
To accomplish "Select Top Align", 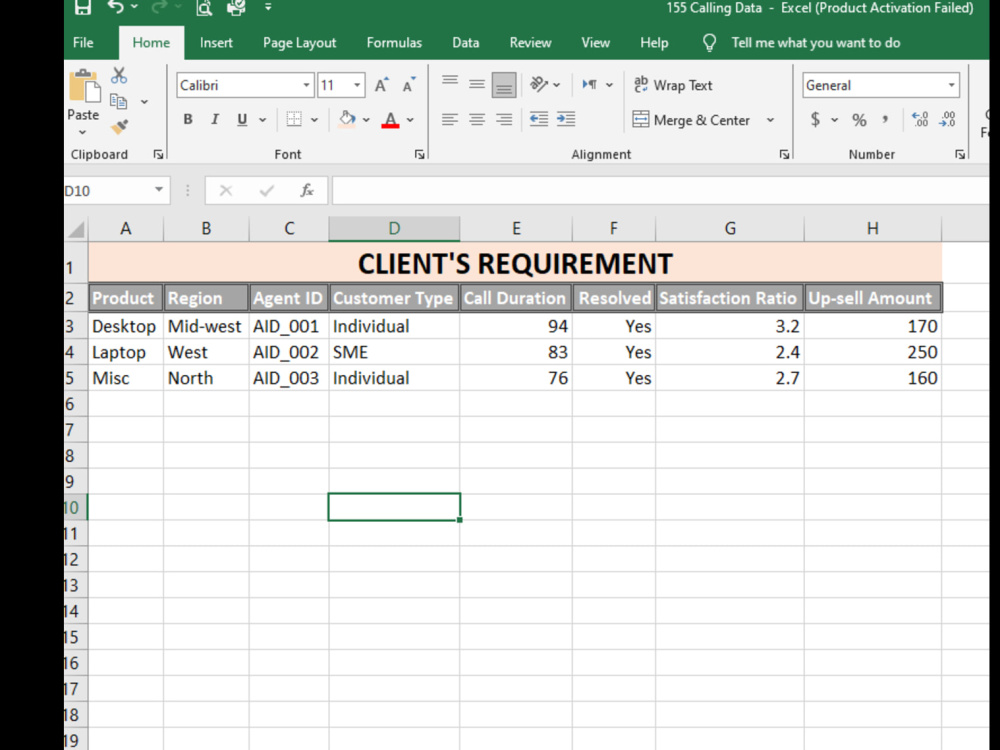I will pyautogui.click(x=450, y=82).
